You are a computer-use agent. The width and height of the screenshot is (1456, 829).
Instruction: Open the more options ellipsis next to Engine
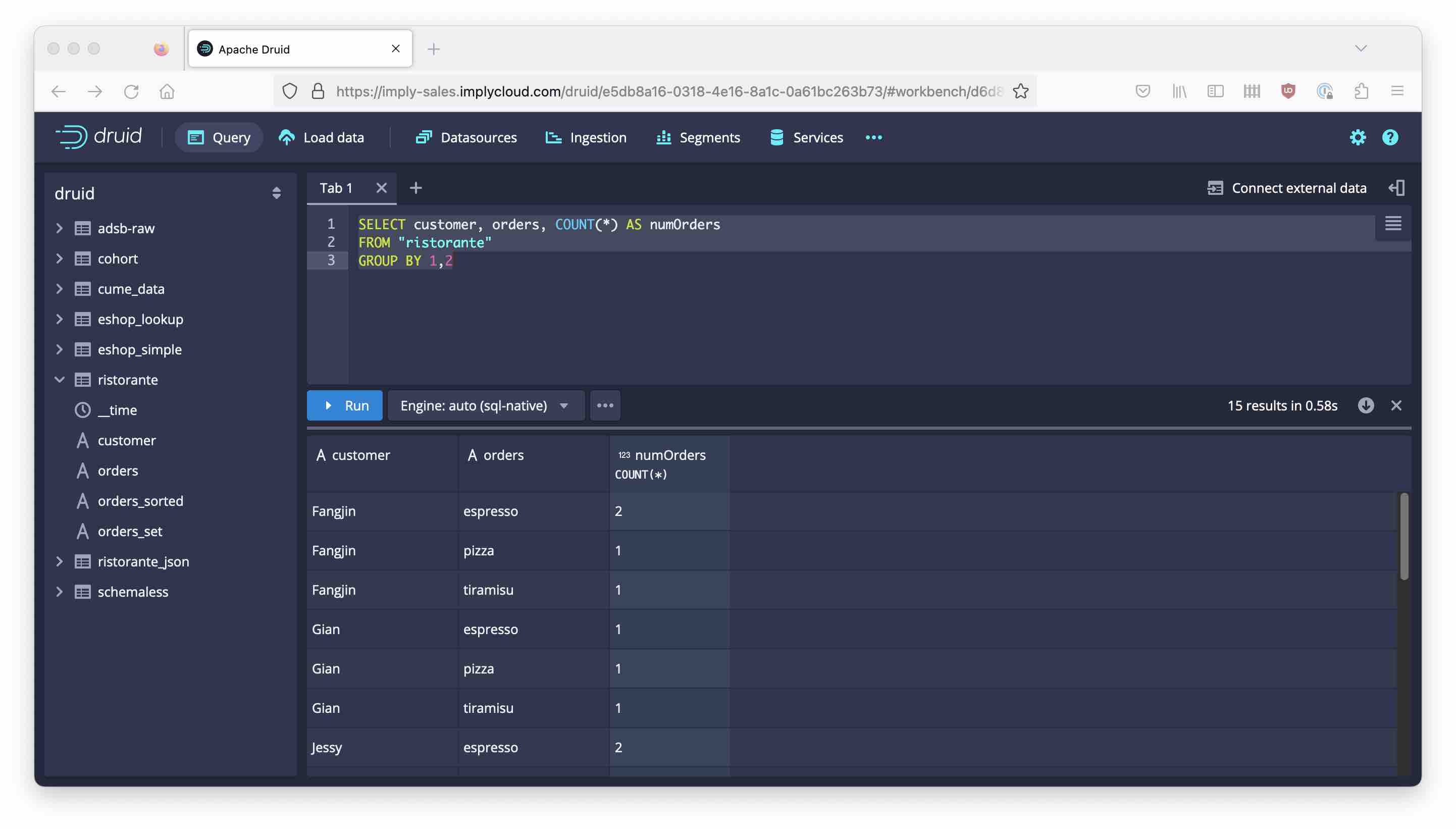coord(604,405)
